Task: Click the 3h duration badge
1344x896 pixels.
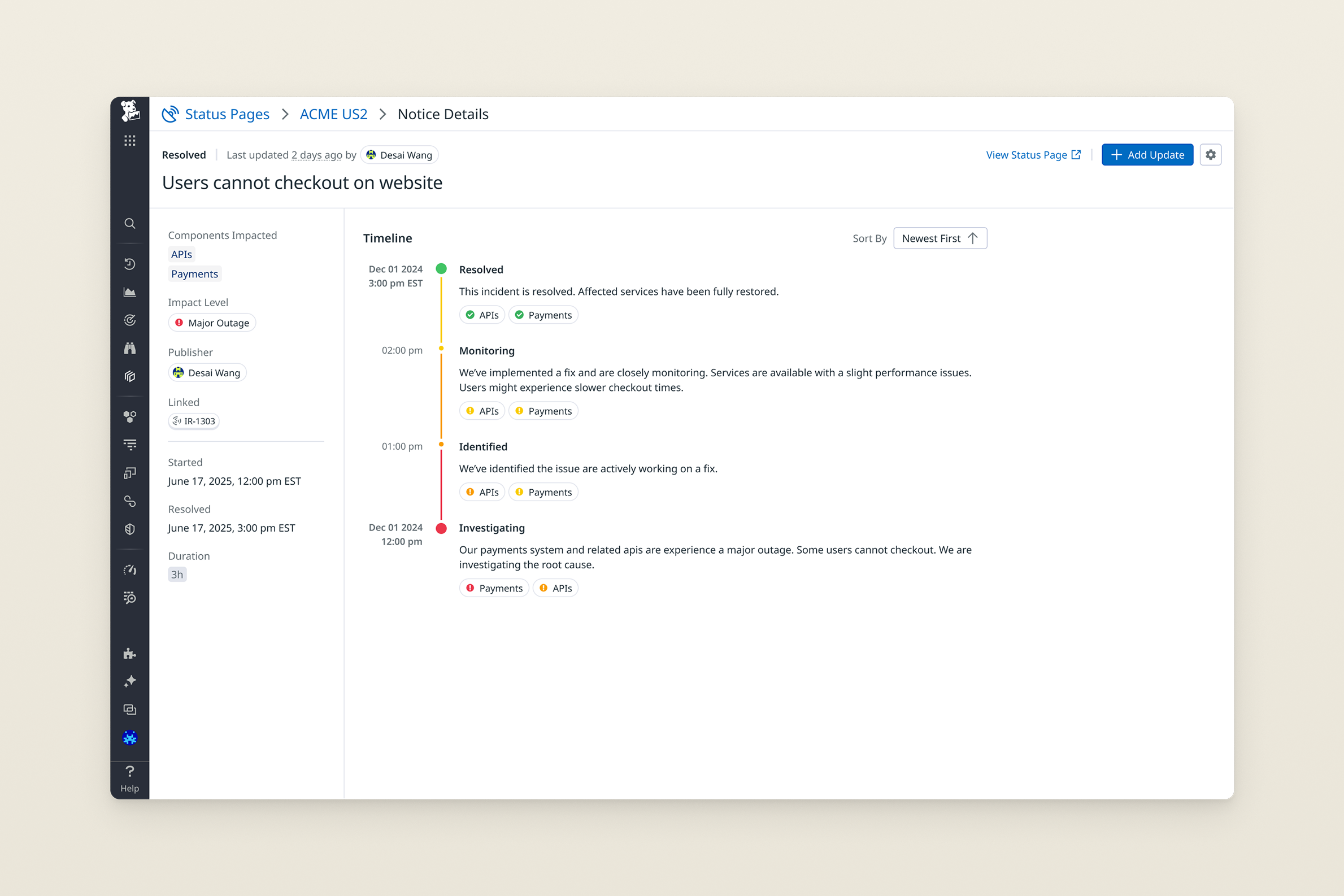Action: click(x=177, y=575)
